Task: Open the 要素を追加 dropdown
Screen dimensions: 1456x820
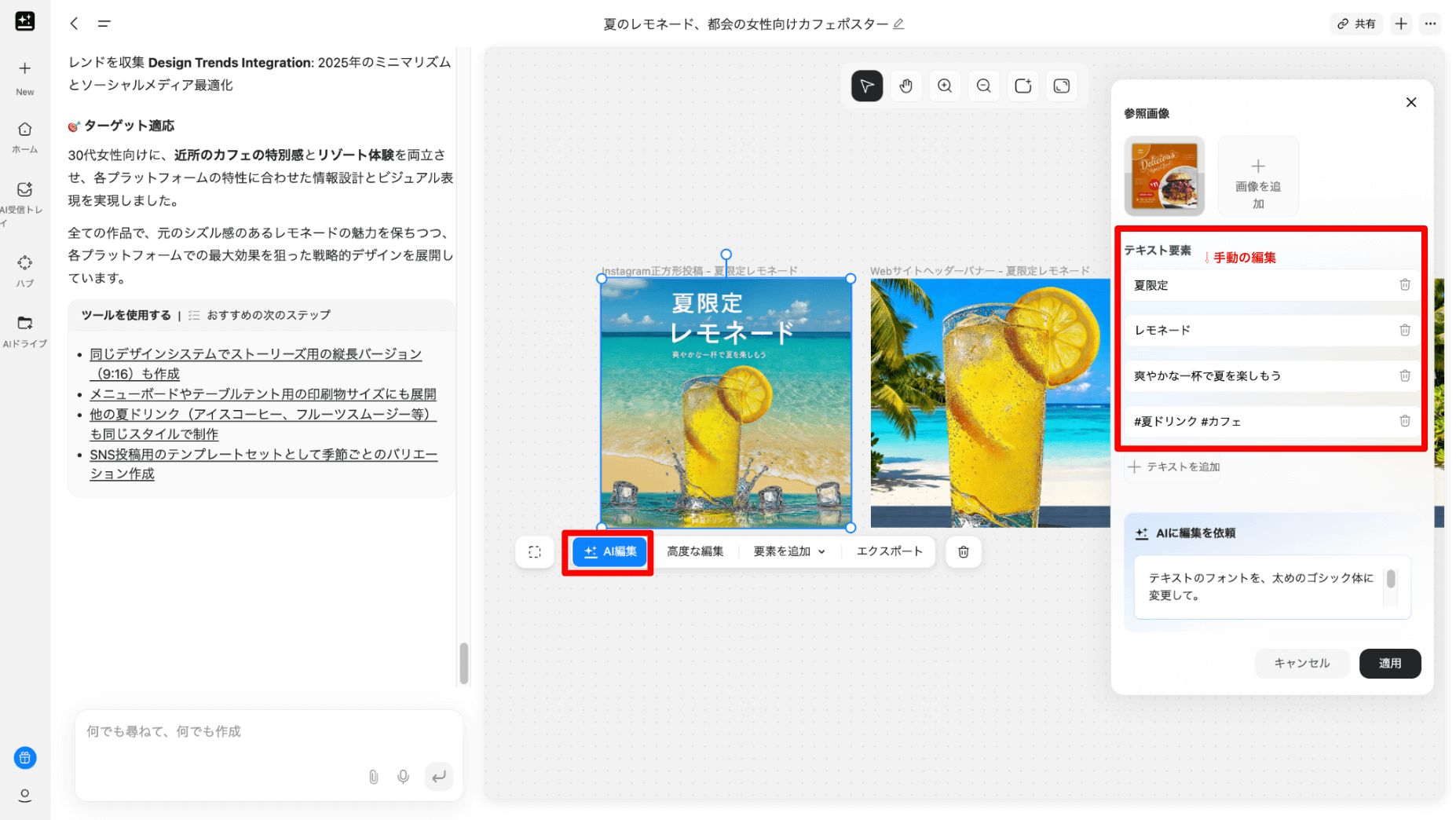Action: (789, 552)
